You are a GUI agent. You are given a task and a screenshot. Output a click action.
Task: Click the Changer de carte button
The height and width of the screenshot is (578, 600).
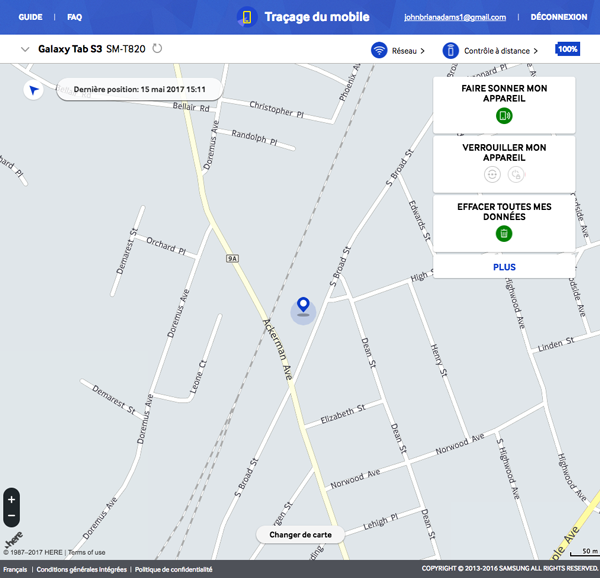(300, 535)
